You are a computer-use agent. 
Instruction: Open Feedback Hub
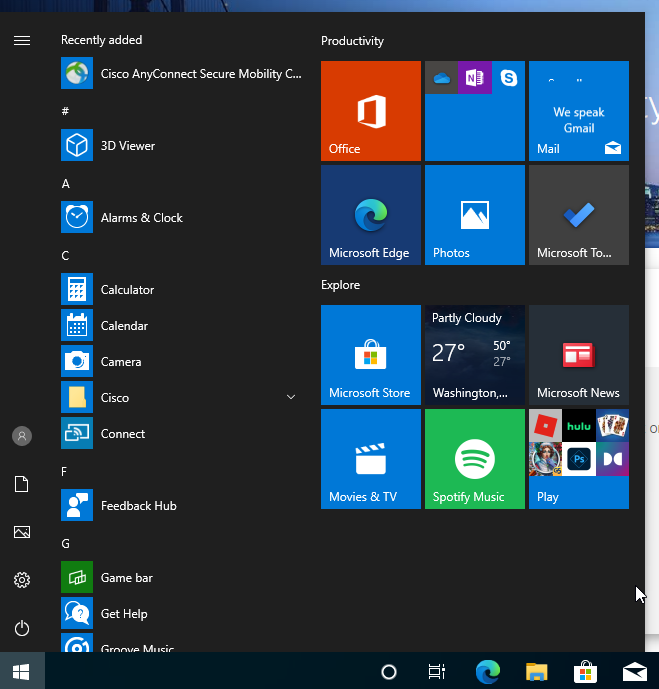[181, 506]
